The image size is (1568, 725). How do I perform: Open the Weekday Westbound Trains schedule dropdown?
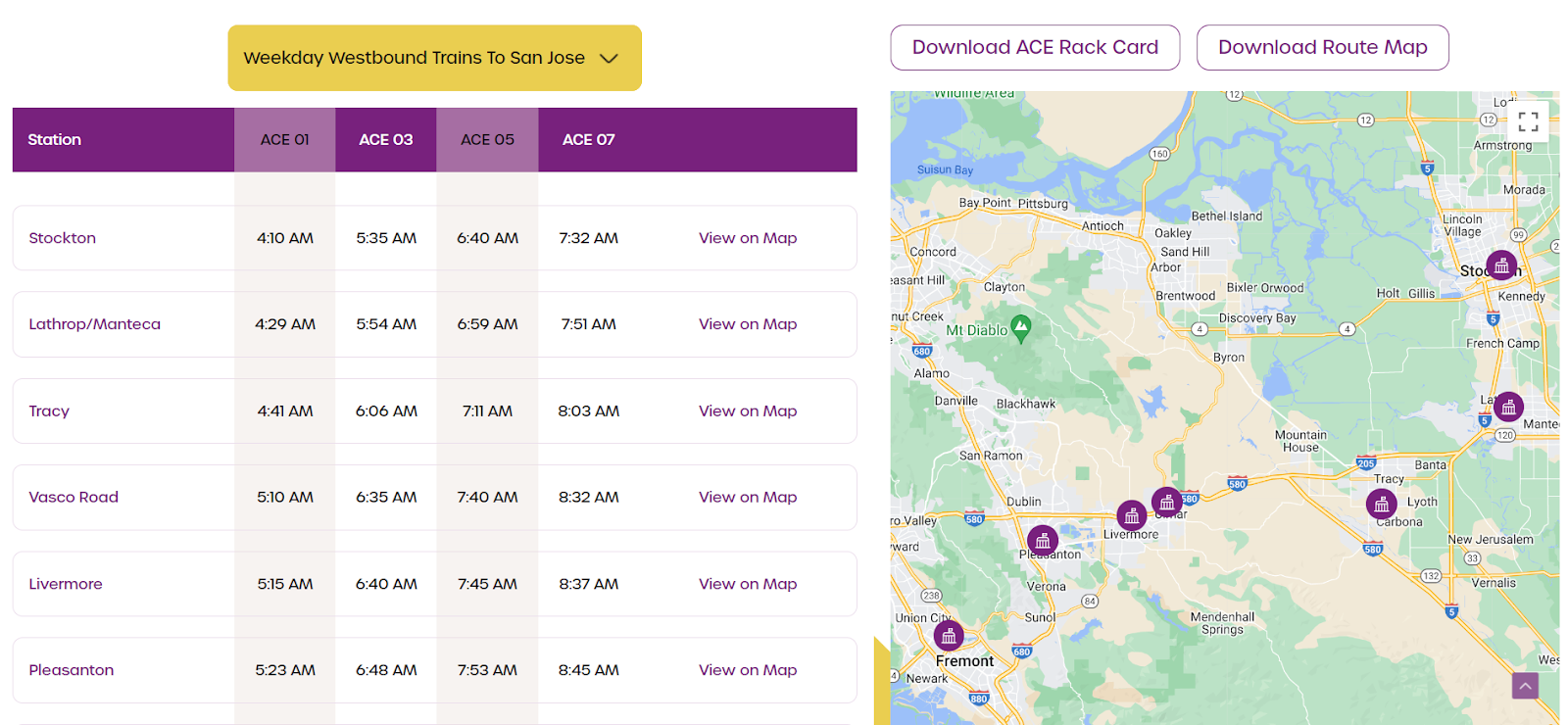coord(434,58)
